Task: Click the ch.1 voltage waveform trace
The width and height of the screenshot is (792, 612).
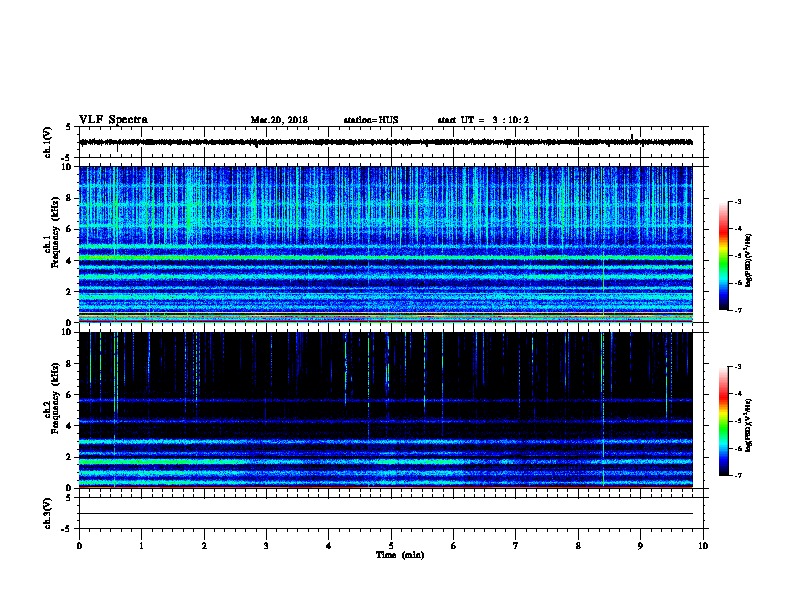Action: [x=386, y=142]
